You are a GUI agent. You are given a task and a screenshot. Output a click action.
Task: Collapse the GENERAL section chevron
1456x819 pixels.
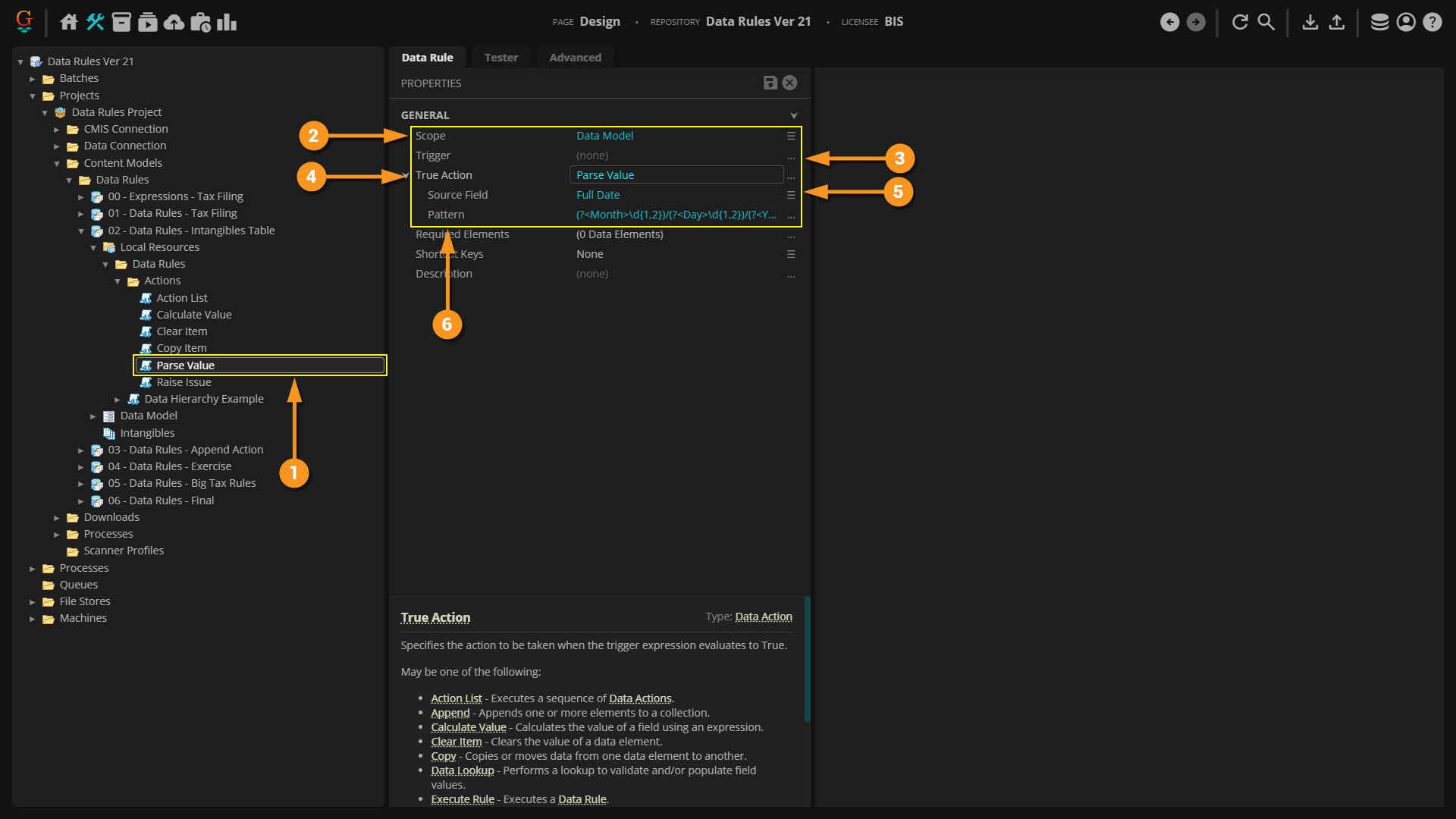pyautogui.click(x=793, y=115)
